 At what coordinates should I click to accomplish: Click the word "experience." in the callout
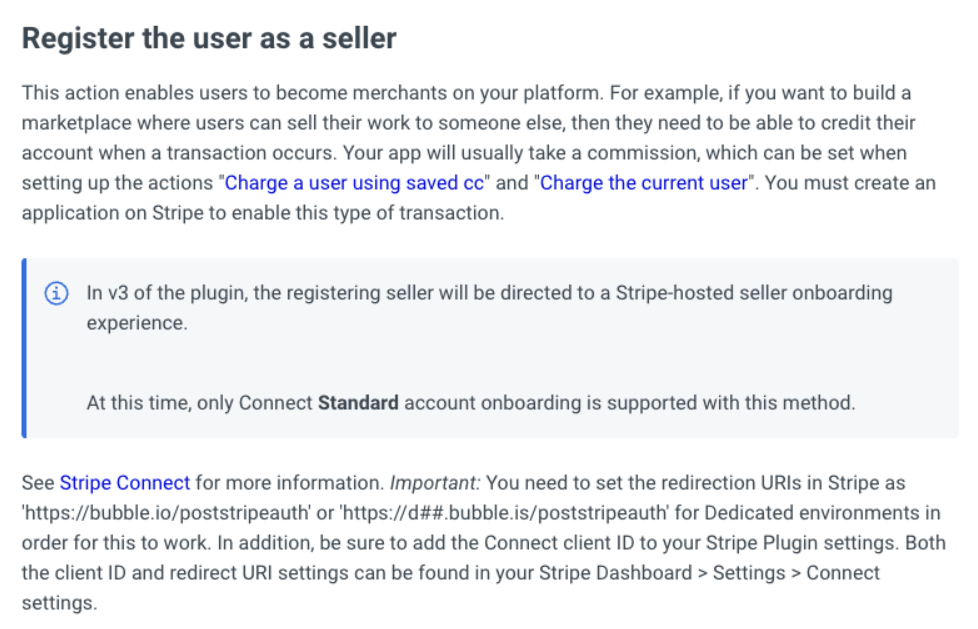pyautogui.click(x=137, y=323)
